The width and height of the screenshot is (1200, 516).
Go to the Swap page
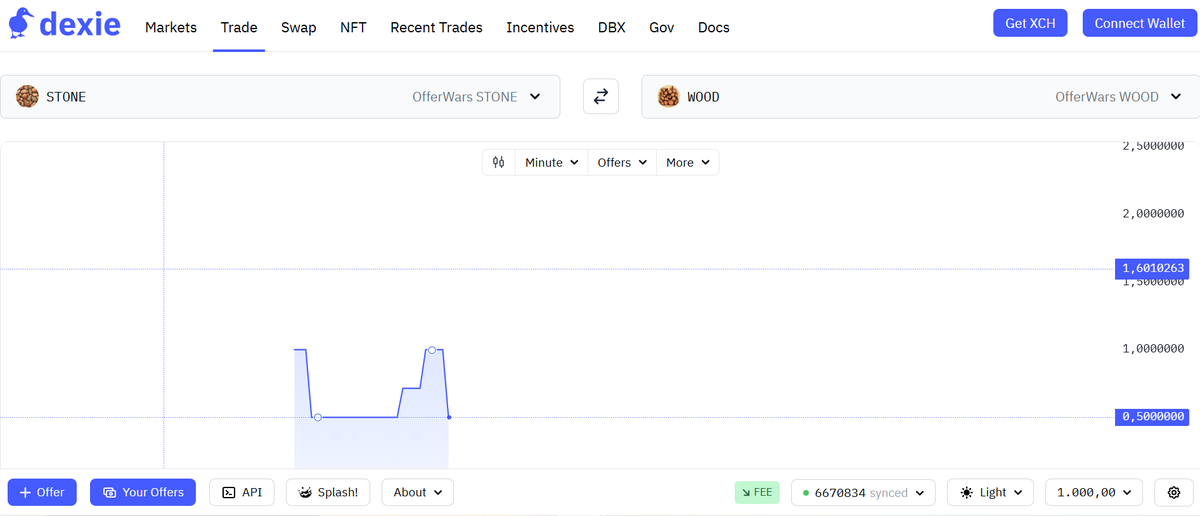click(298, 27)
